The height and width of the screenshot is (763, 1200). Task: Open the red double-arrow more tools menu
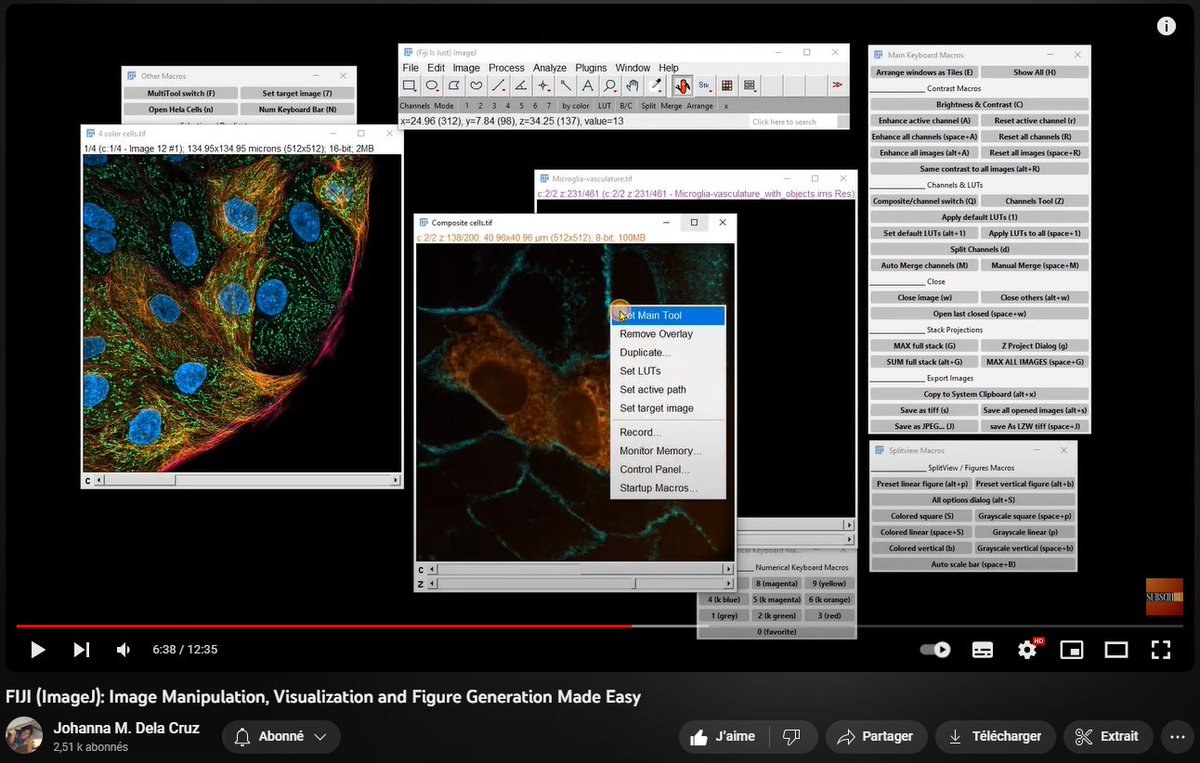click(x=837, y=86)
